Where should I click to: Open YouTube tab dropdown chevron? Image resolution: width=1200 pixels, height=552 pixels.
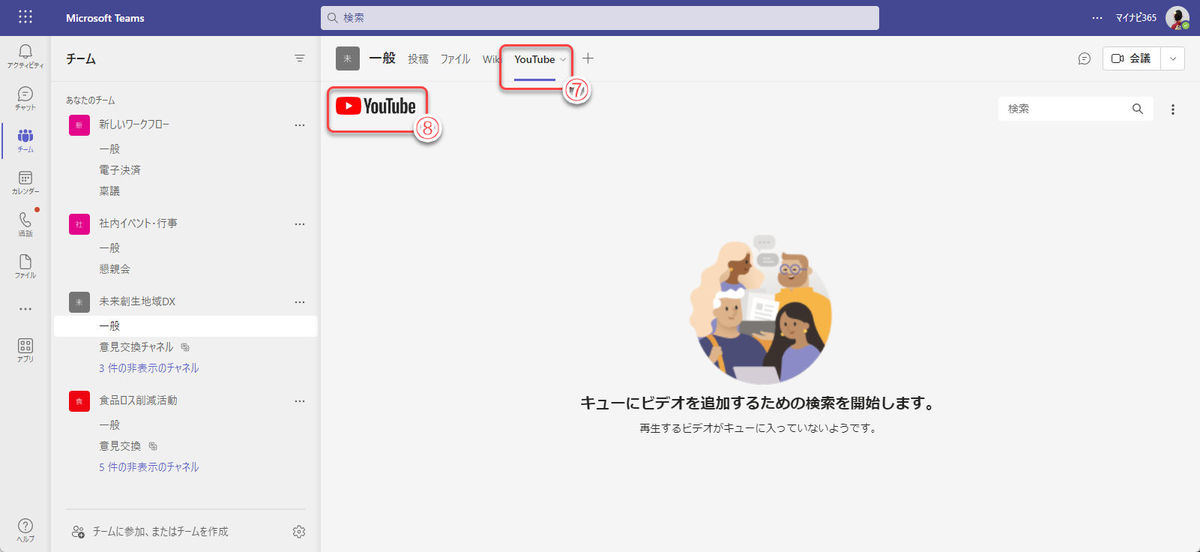563,60
